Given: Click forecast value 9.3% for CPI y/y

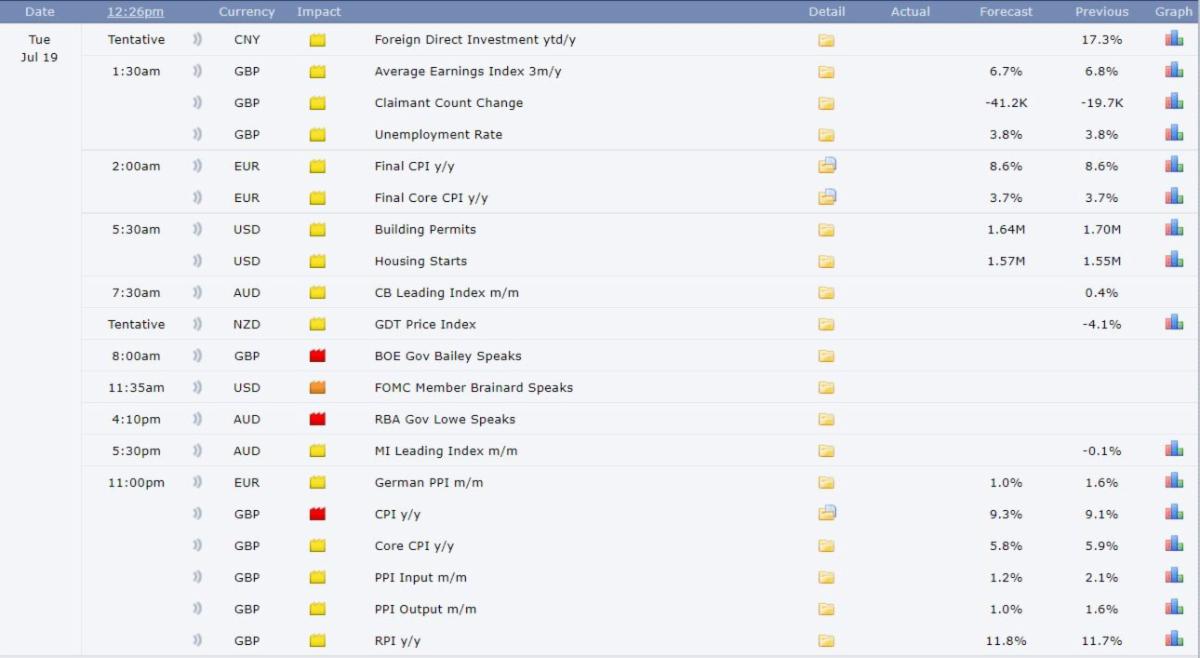Looking at the screenshot, I should 1006,515.
